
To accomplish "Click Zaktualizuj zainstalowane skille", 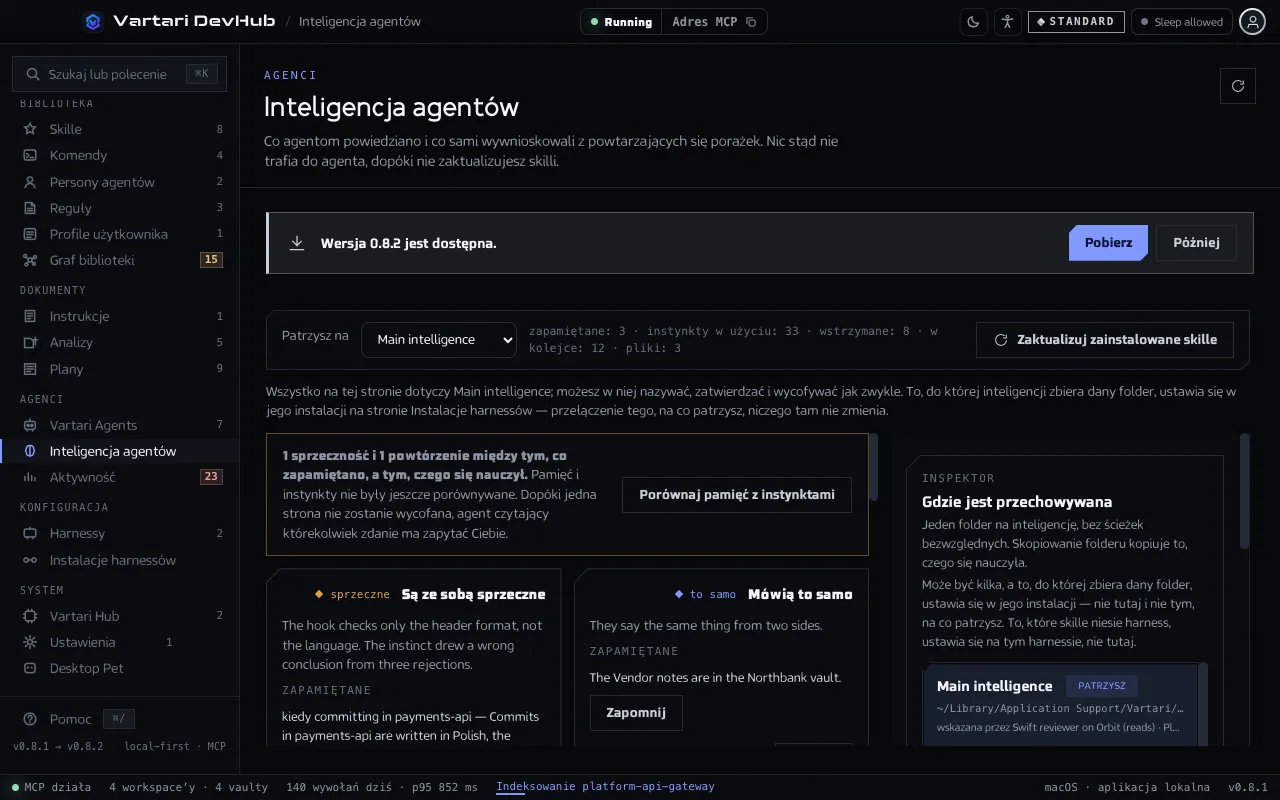I will tap(1105, 340).
